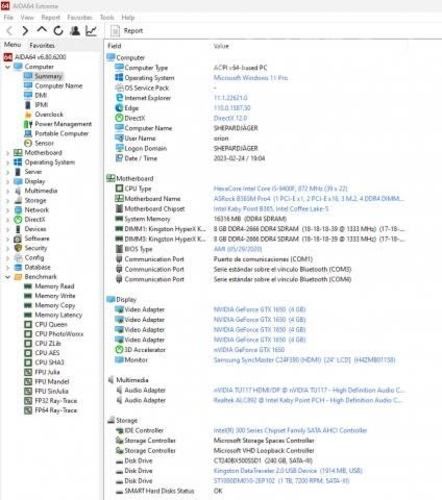Open the View menu

click(27, 17)
